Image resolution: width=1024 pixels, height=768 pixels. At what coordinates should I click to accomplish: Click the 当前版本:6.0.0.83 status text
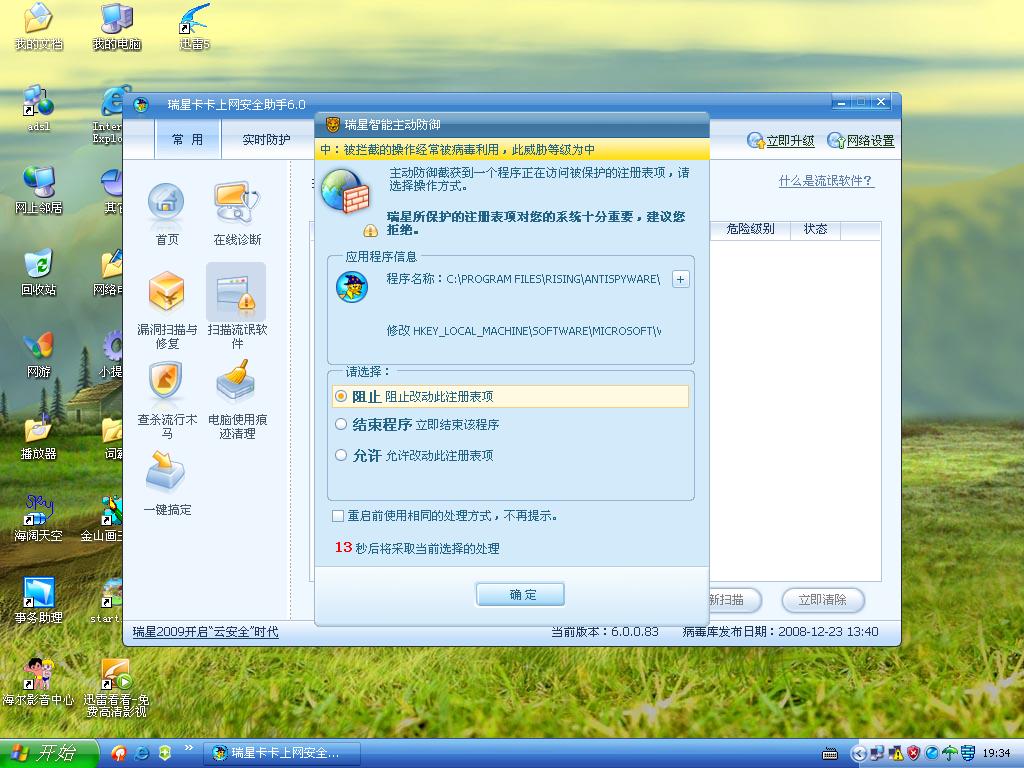(605, 632)
